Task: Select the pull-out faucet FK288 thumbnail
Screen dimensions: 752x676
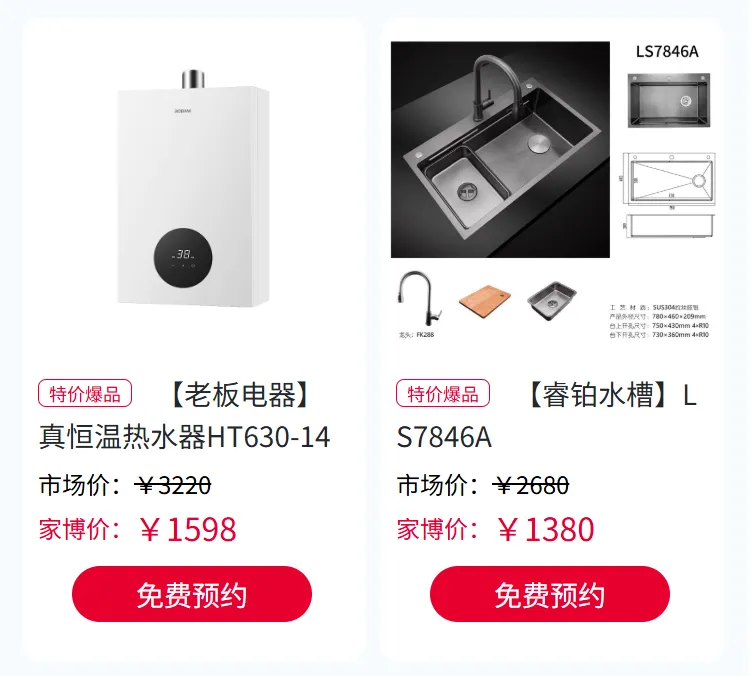Action: point(418,304)
